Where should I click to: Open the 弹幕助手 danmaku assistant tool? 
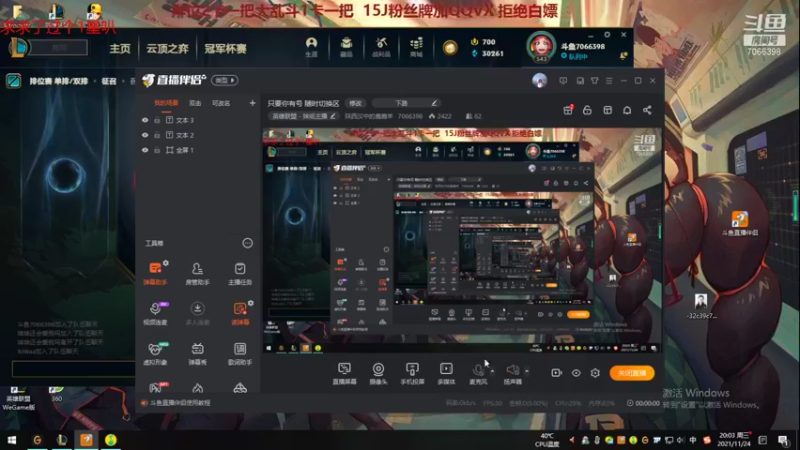155,273
